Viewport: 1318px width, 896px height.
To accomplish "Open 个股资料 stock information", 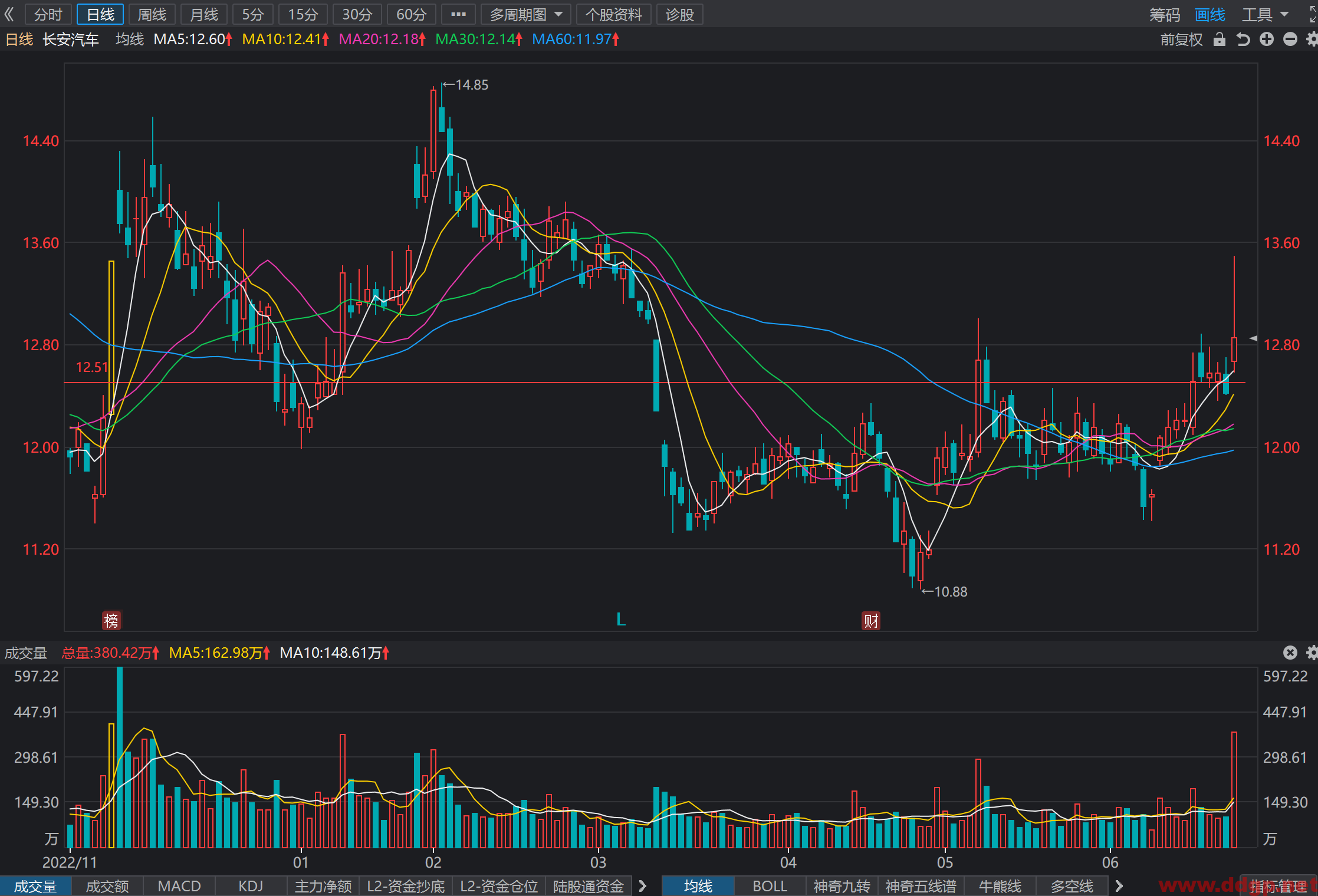I will pos(613,14).
